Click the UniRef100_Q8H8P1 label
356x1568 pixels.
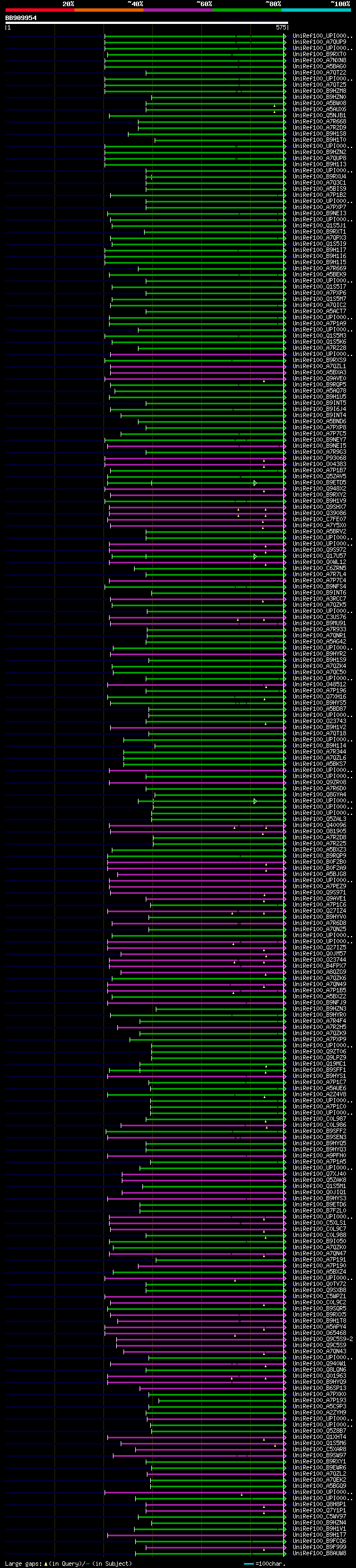pyautogui.click(x=319, y=1504)
